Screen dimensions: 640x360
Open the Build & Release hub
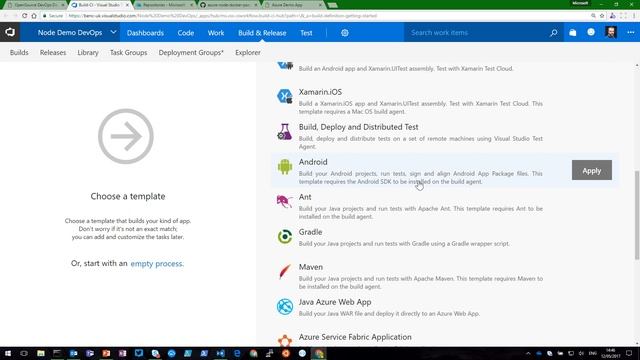[262, 33]
